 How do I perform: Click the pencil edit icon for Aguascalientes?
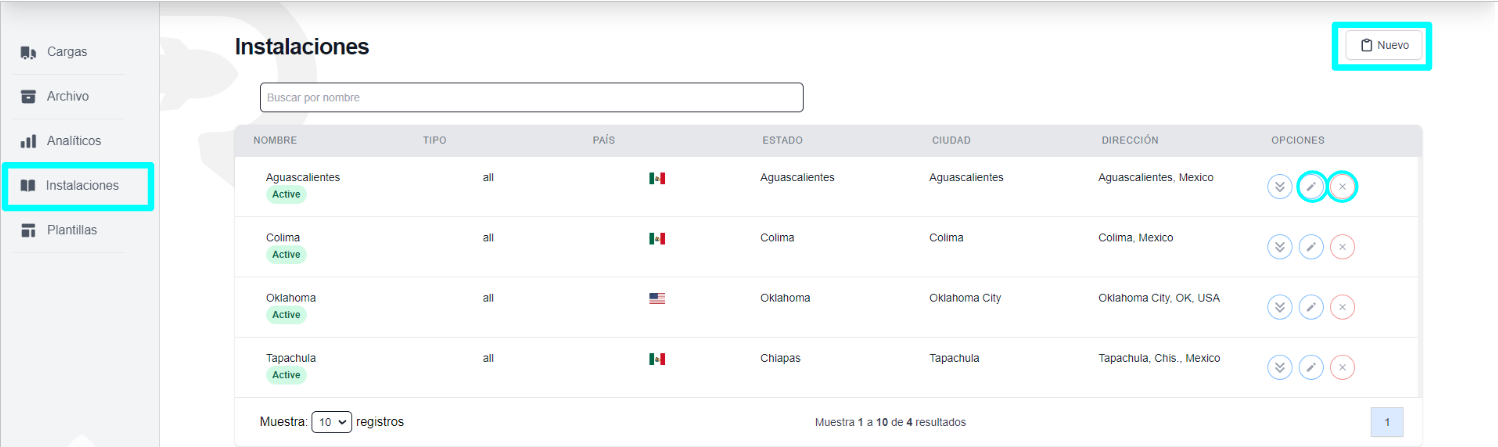pos(1311,187)
